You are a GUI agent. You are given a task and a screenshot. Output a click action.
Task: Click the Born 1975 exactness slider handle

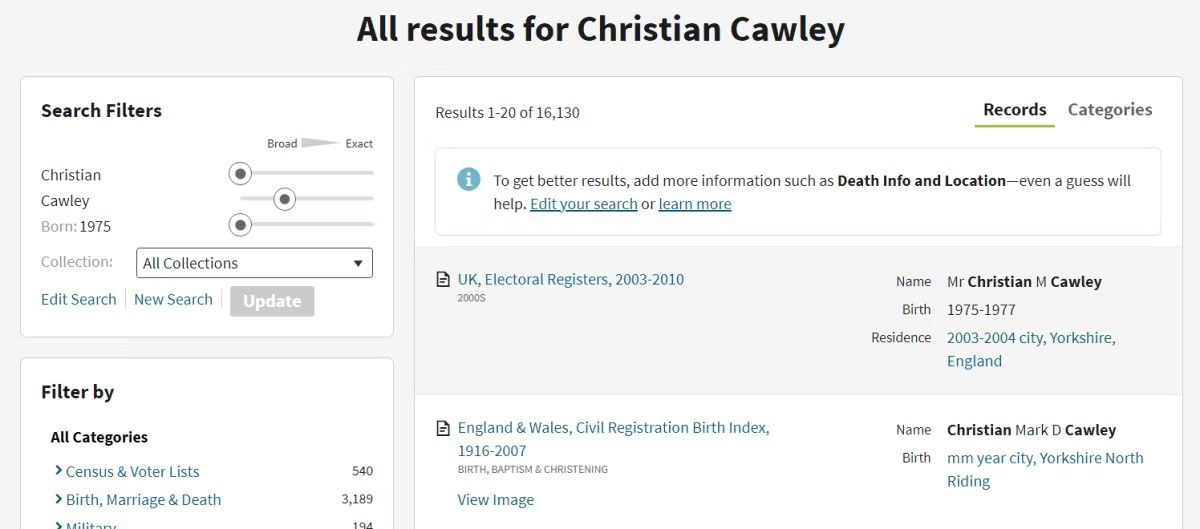(240, 226)
